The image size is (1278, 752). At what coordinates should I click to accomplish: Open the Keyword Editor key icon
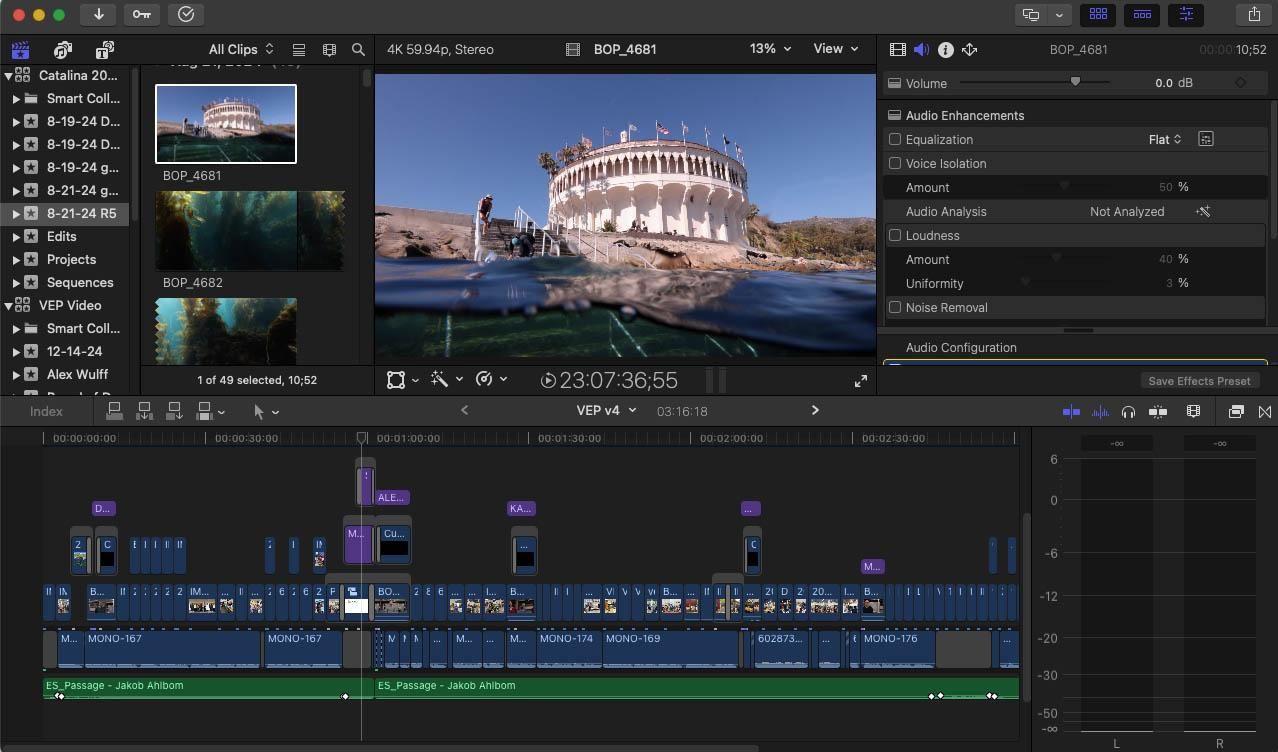[x=142, y=14]
